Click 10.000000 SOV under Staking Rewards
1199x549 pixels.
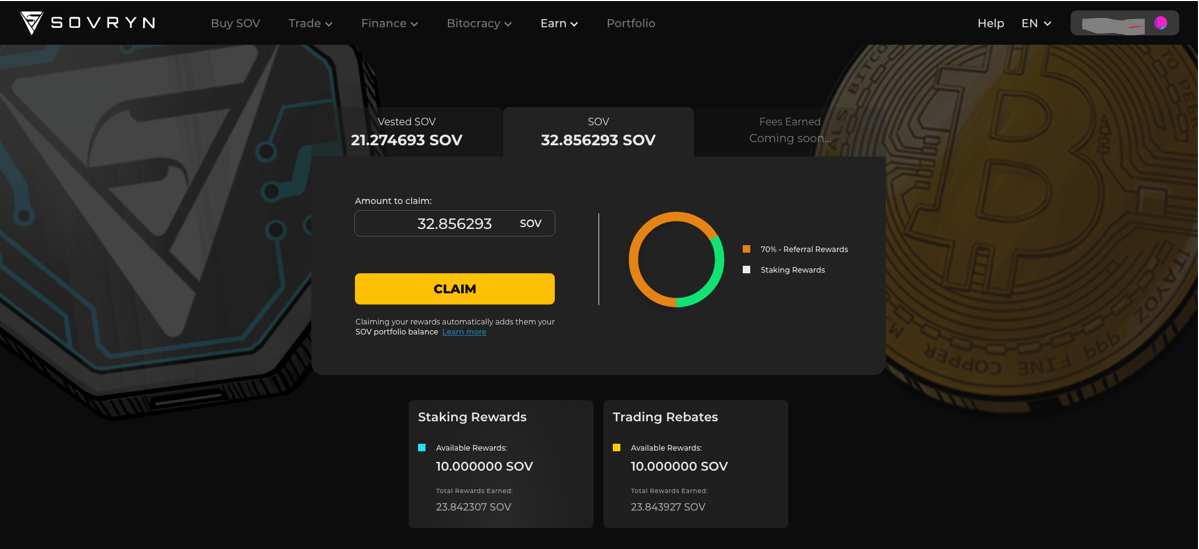(x=484, y=466)
